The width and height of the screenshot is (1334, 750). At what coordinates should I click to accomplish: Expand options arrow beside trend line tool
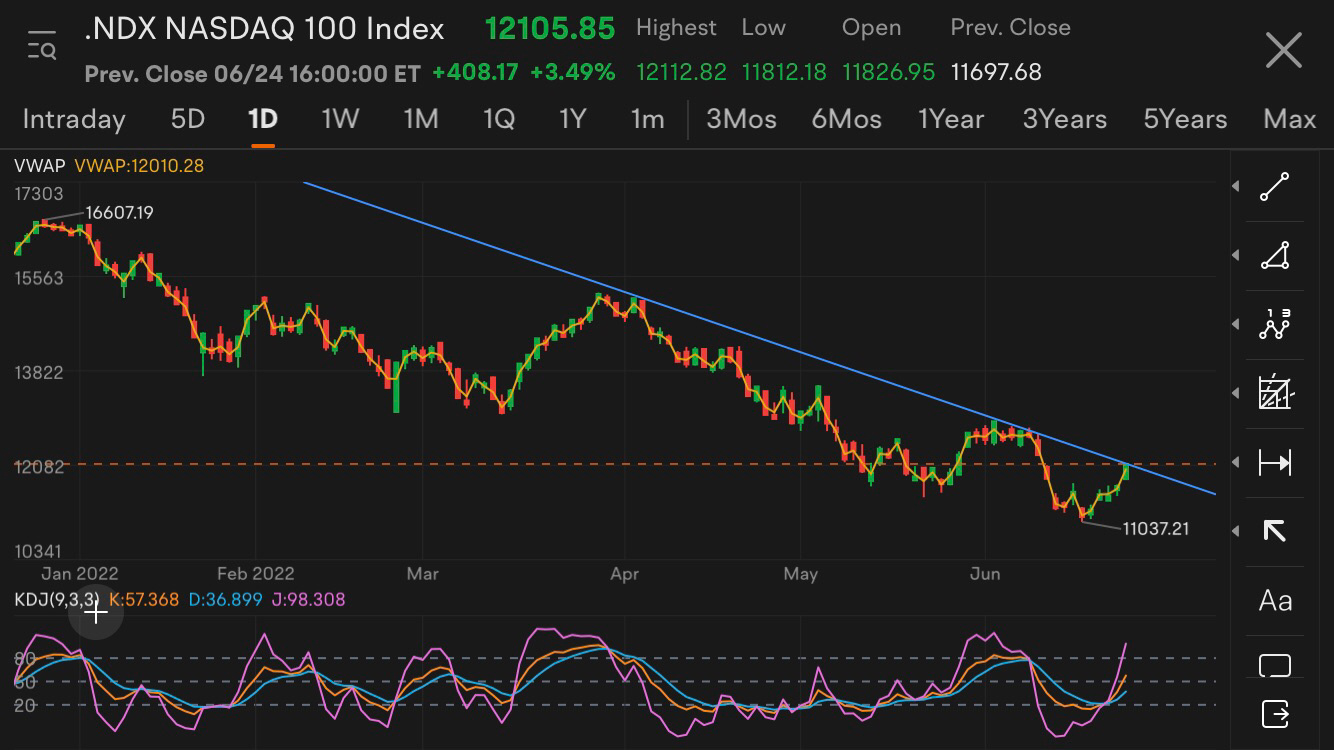point(1237,187)
